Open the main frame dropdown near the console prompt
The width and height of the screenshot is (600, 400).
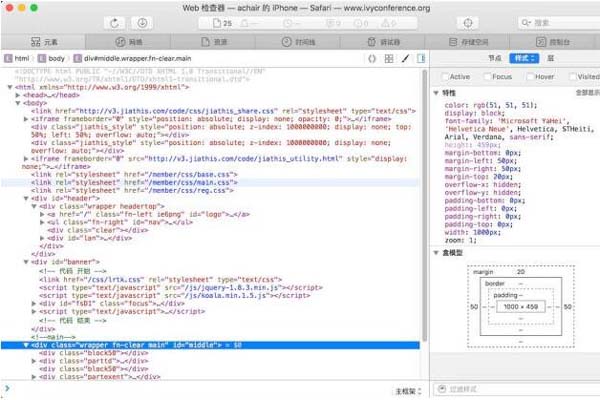point(408,391)
